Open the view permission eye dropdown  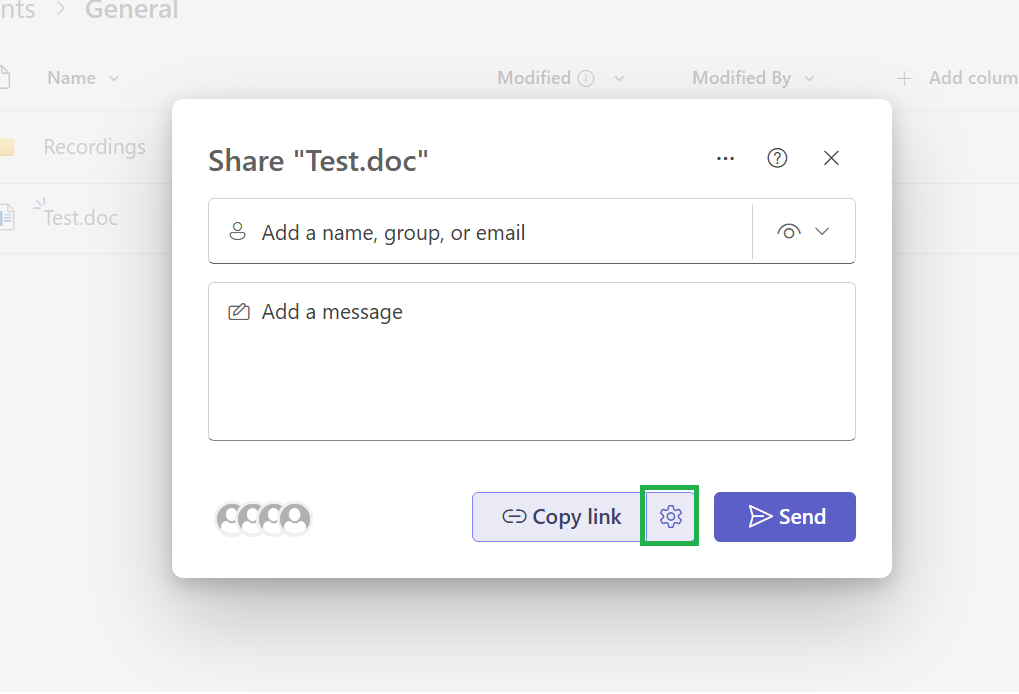[803, 231]
